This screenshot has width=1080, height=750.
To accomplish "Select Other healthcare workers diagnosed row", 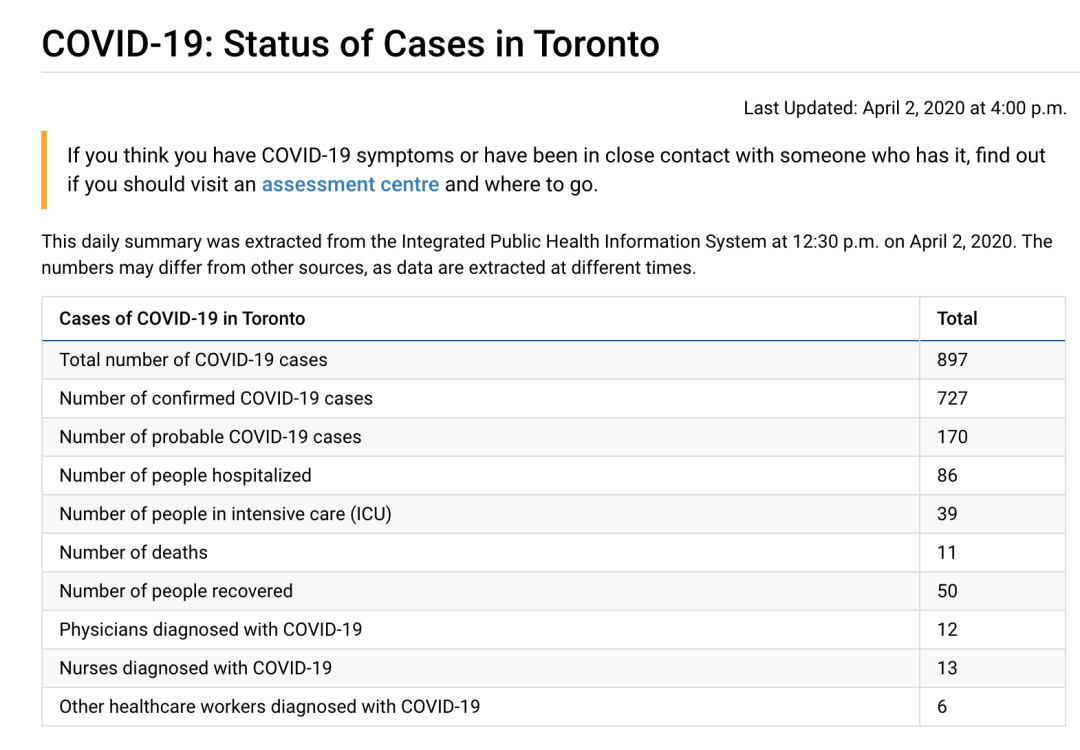I will pyautogui.click(x=553, y=707).
